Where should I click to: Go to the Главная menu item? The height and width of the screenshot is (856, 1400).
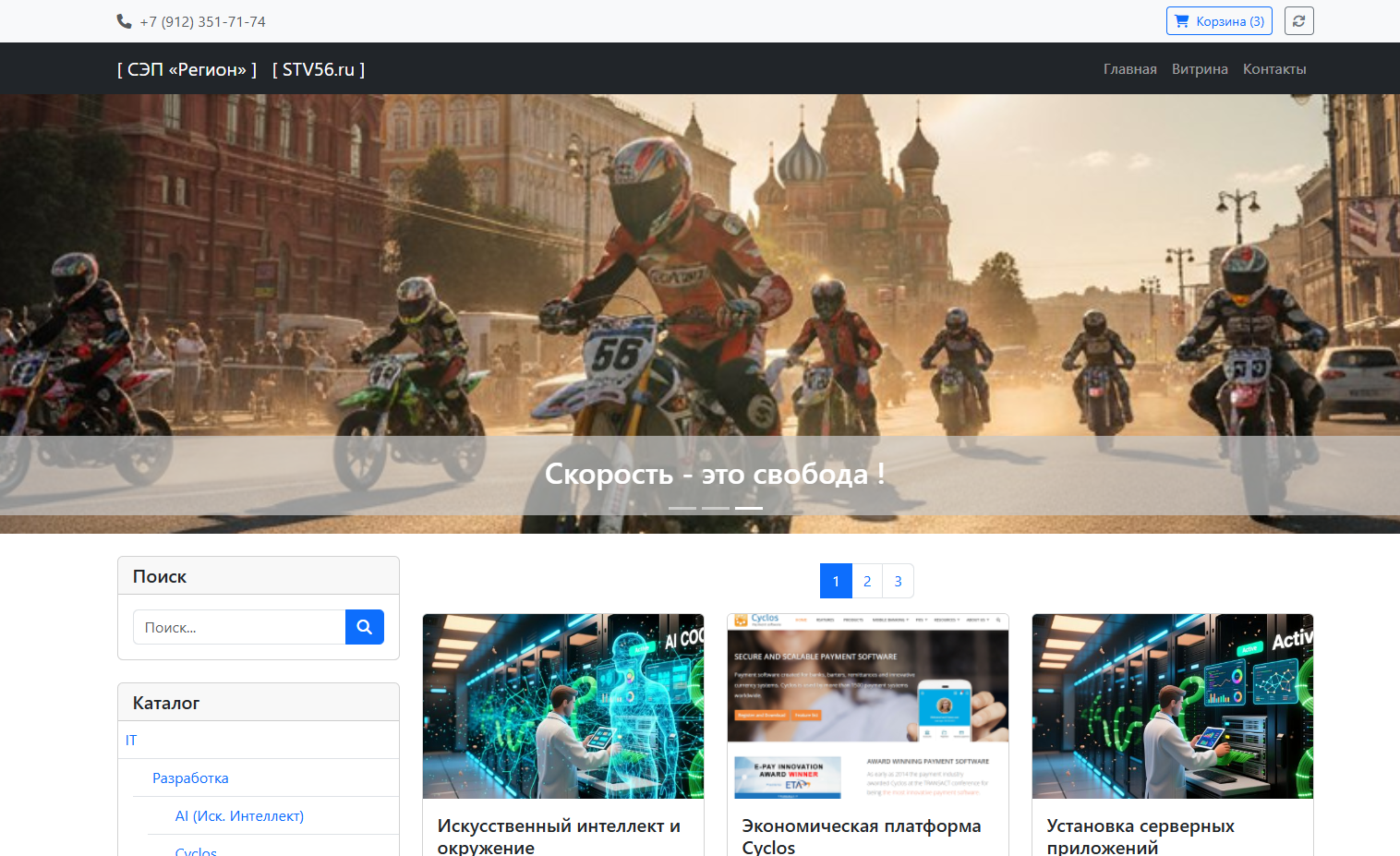[1129, 69]
